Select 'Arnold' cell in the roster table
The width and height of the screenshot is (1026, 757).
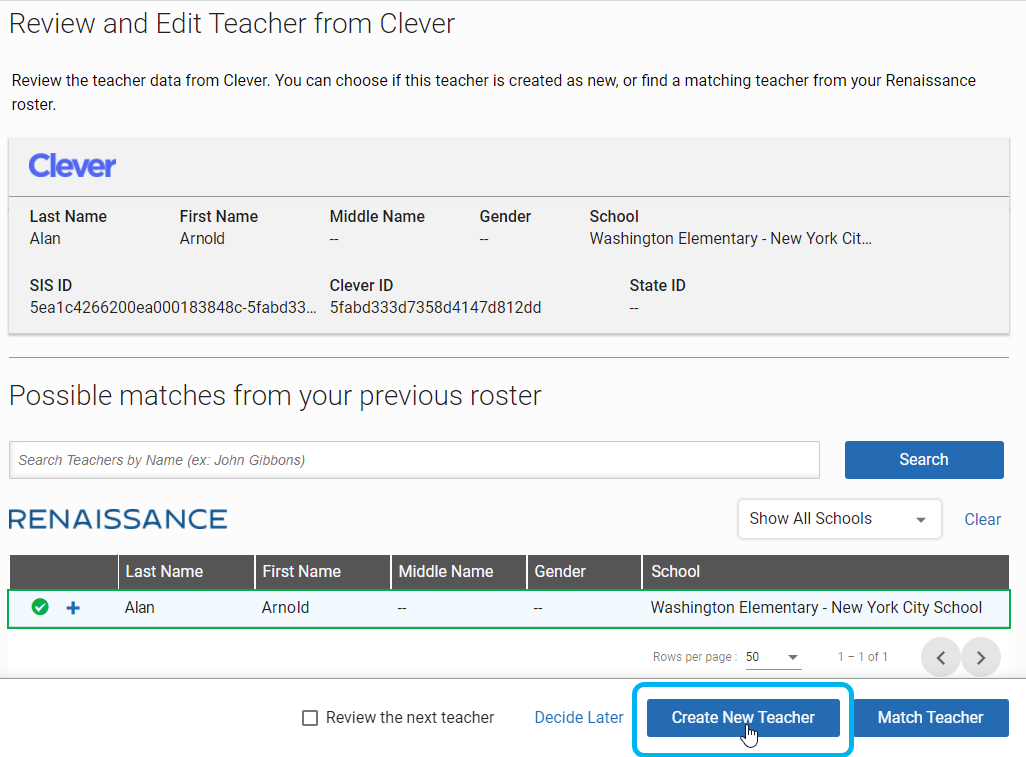coord(285,607)
